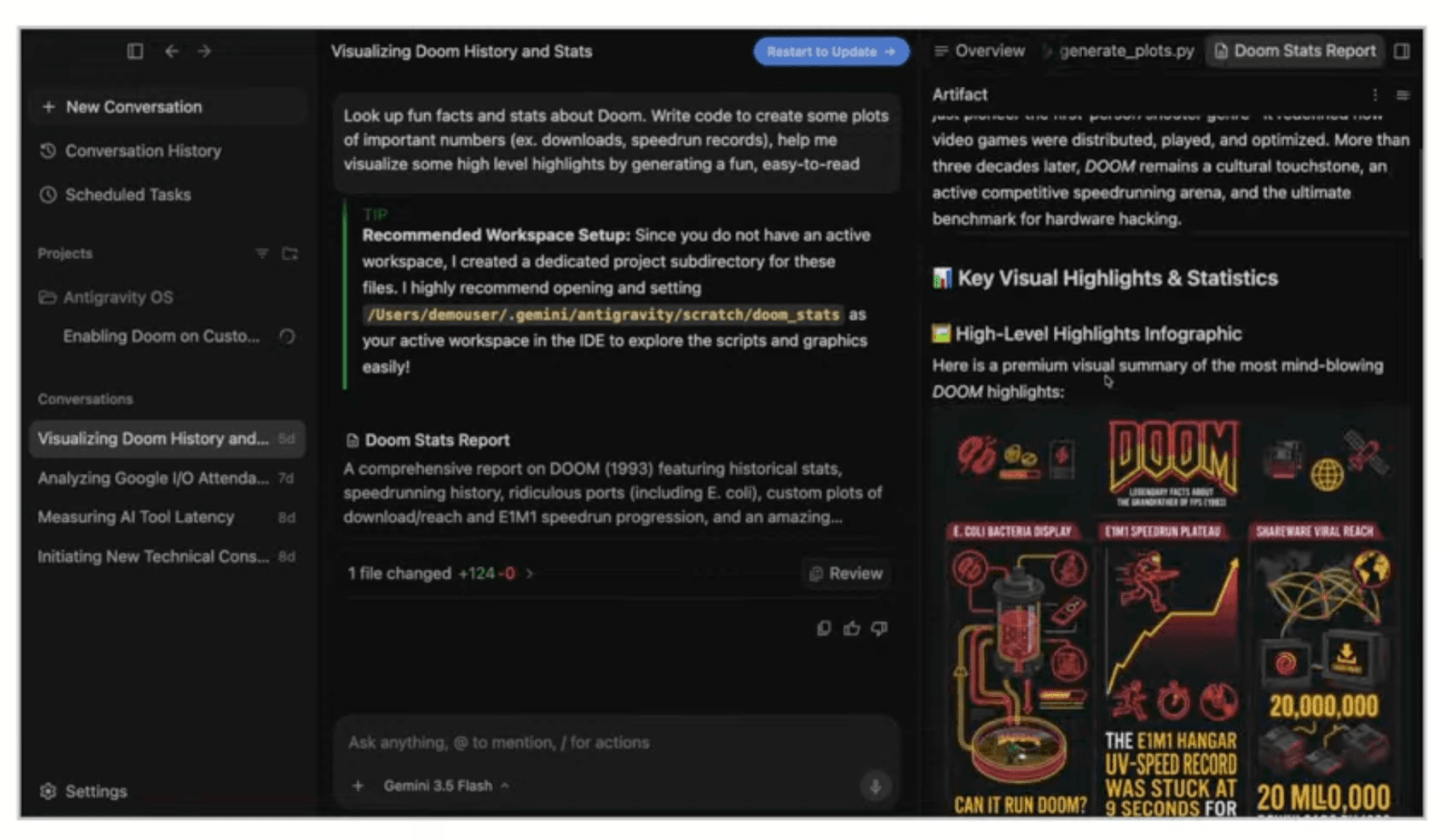Image resolution: width=1450 pixels, height=840 pixels.
Task: Go forward with the right arrow
Action: point(204,52)
